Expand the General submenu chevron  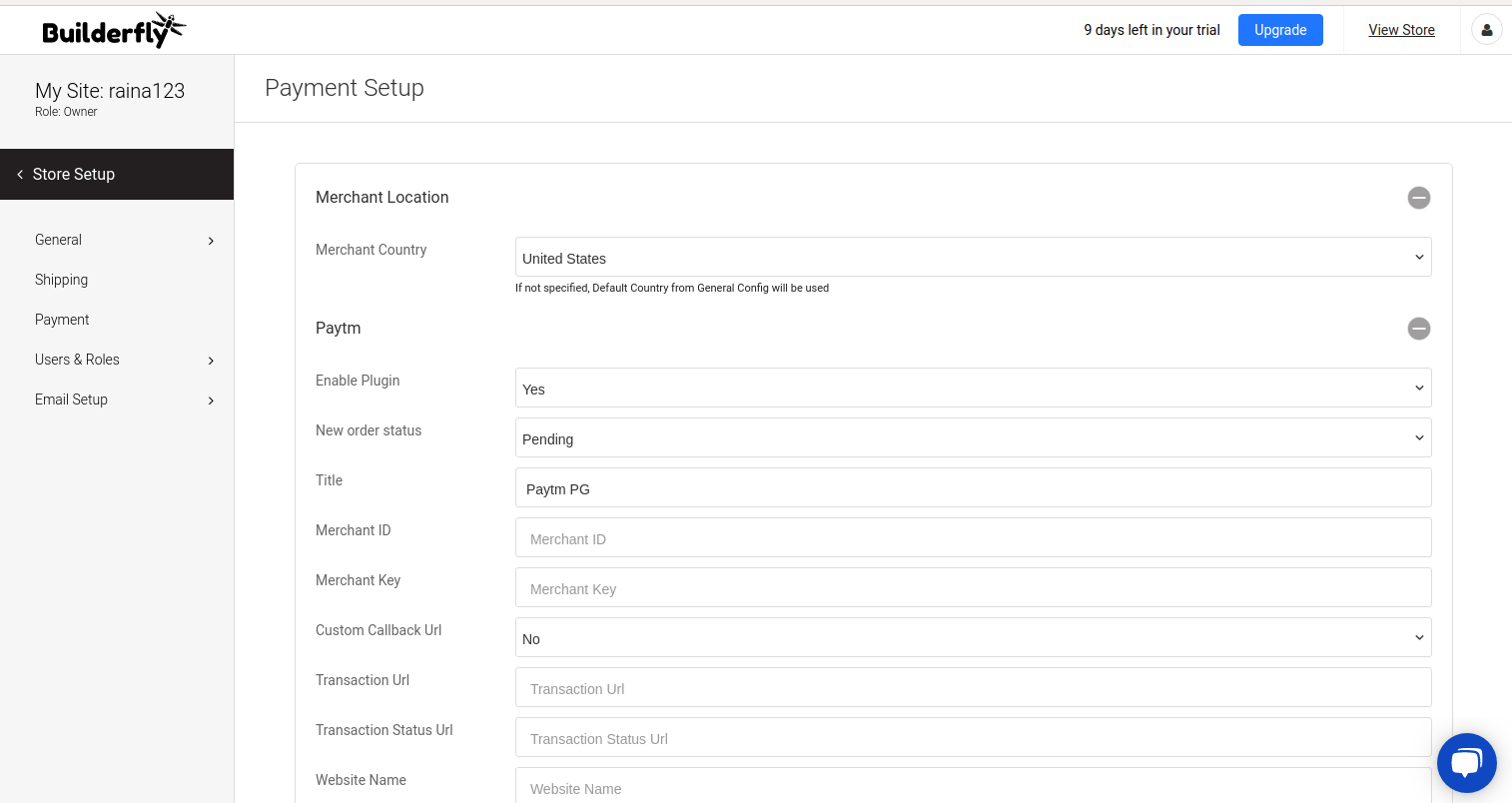pos(211,241)
